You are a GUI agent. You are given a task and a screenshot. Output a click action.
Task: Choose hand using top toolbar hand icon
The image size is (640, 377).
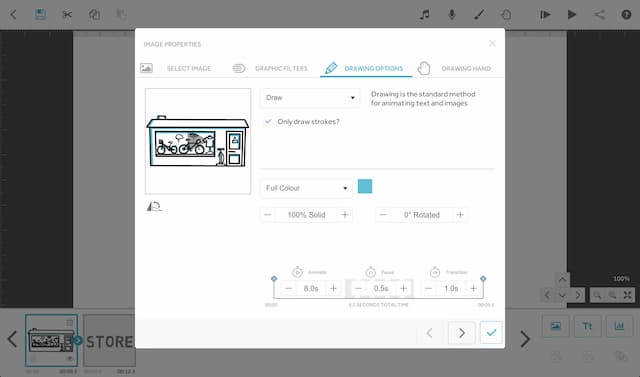506,15
